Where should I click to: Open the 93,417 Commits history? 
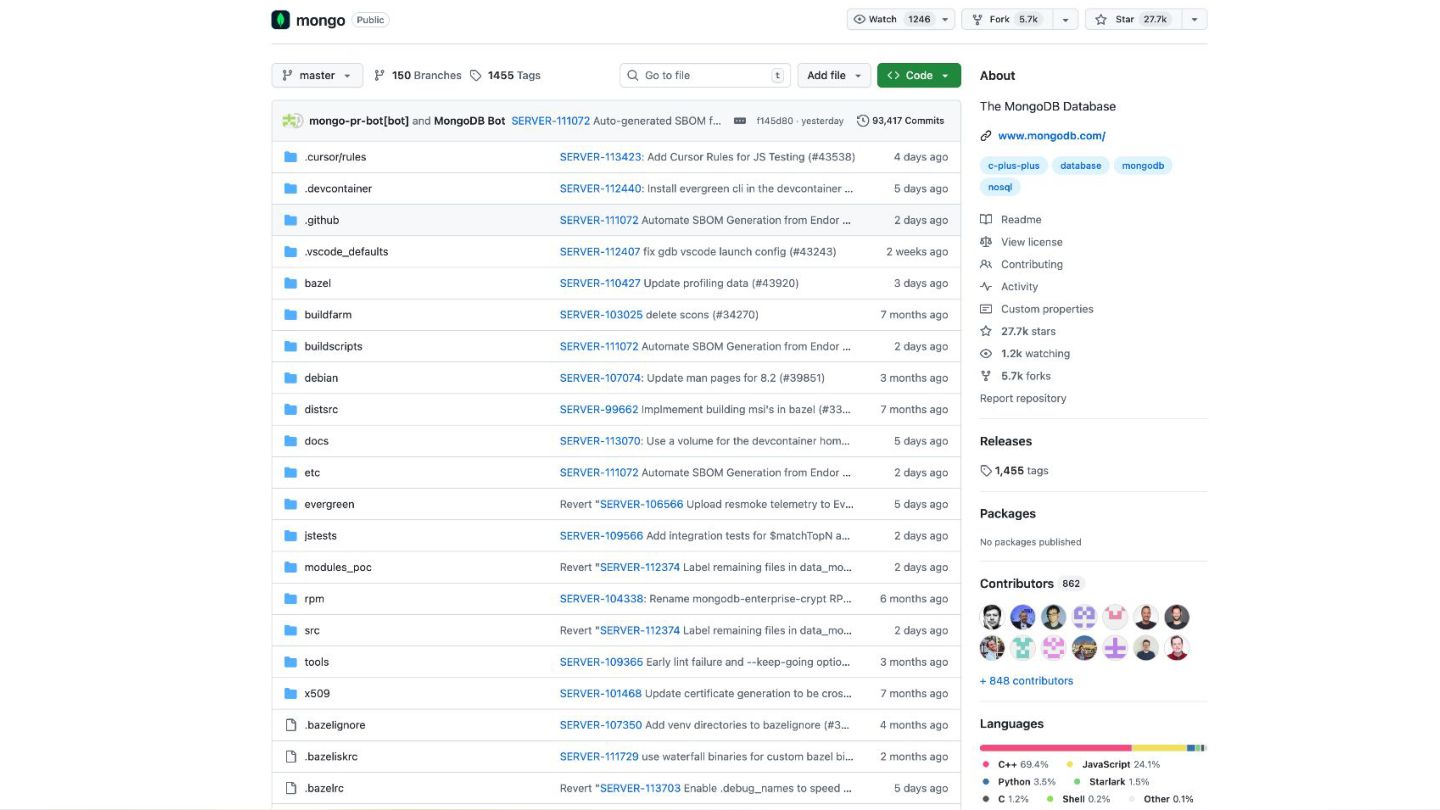pyautogui.click(x=901, y=121)
